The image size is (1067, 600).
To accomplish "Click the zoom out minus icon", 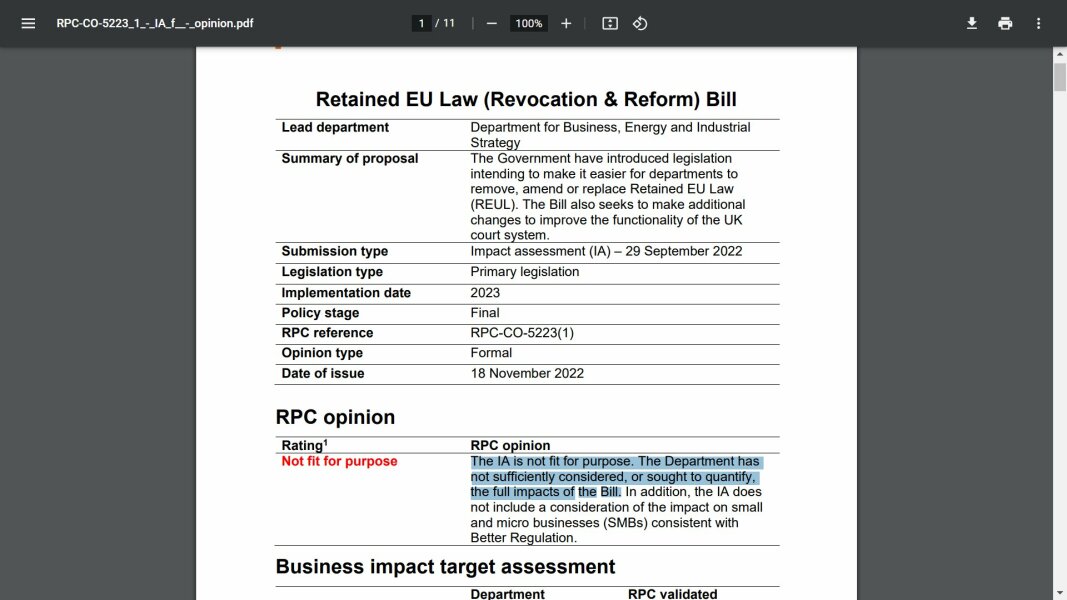I will (x=491, y=23).
